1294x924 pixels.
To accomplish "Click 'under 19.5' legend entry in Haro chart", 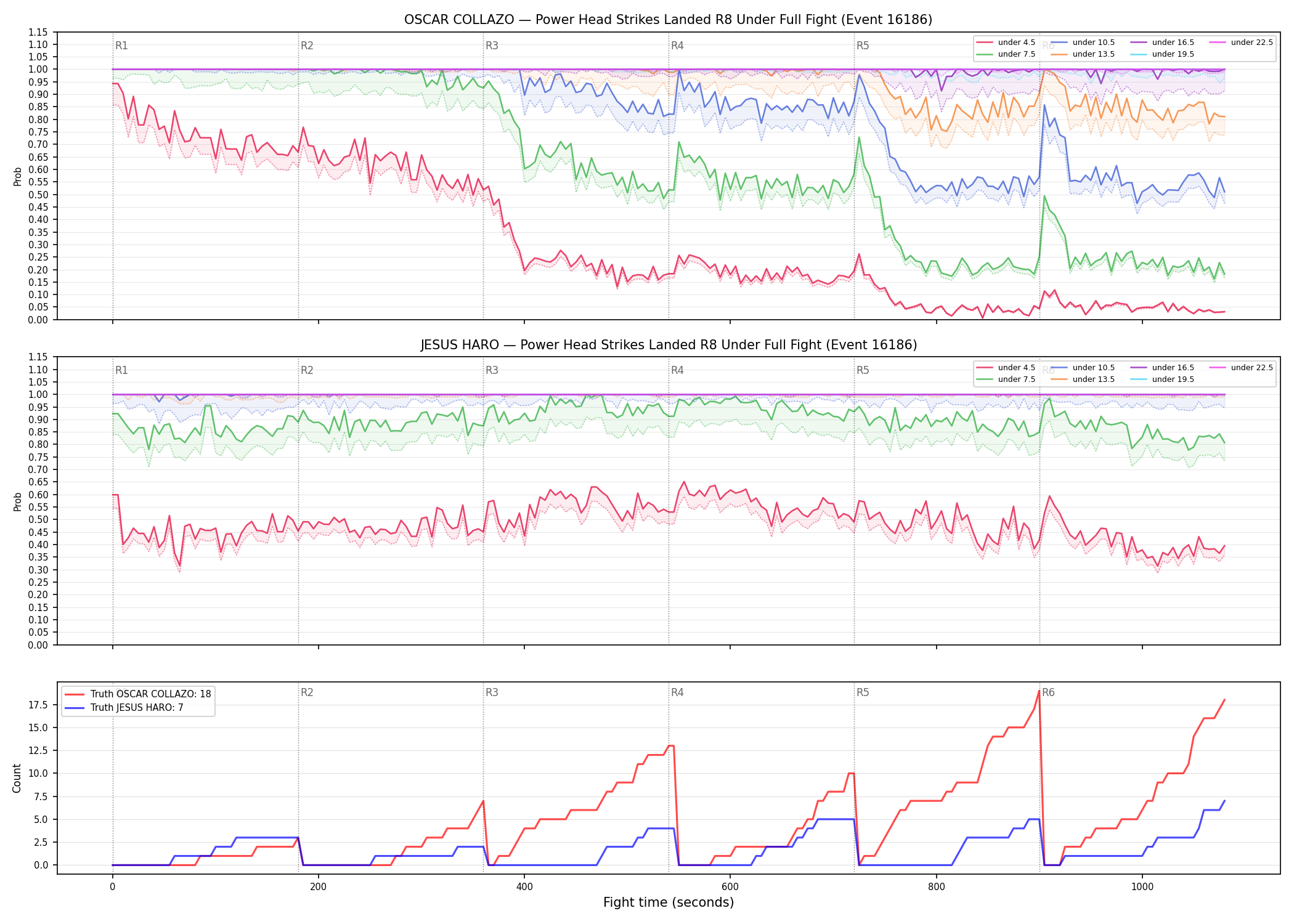I will tap(1162, 379).
